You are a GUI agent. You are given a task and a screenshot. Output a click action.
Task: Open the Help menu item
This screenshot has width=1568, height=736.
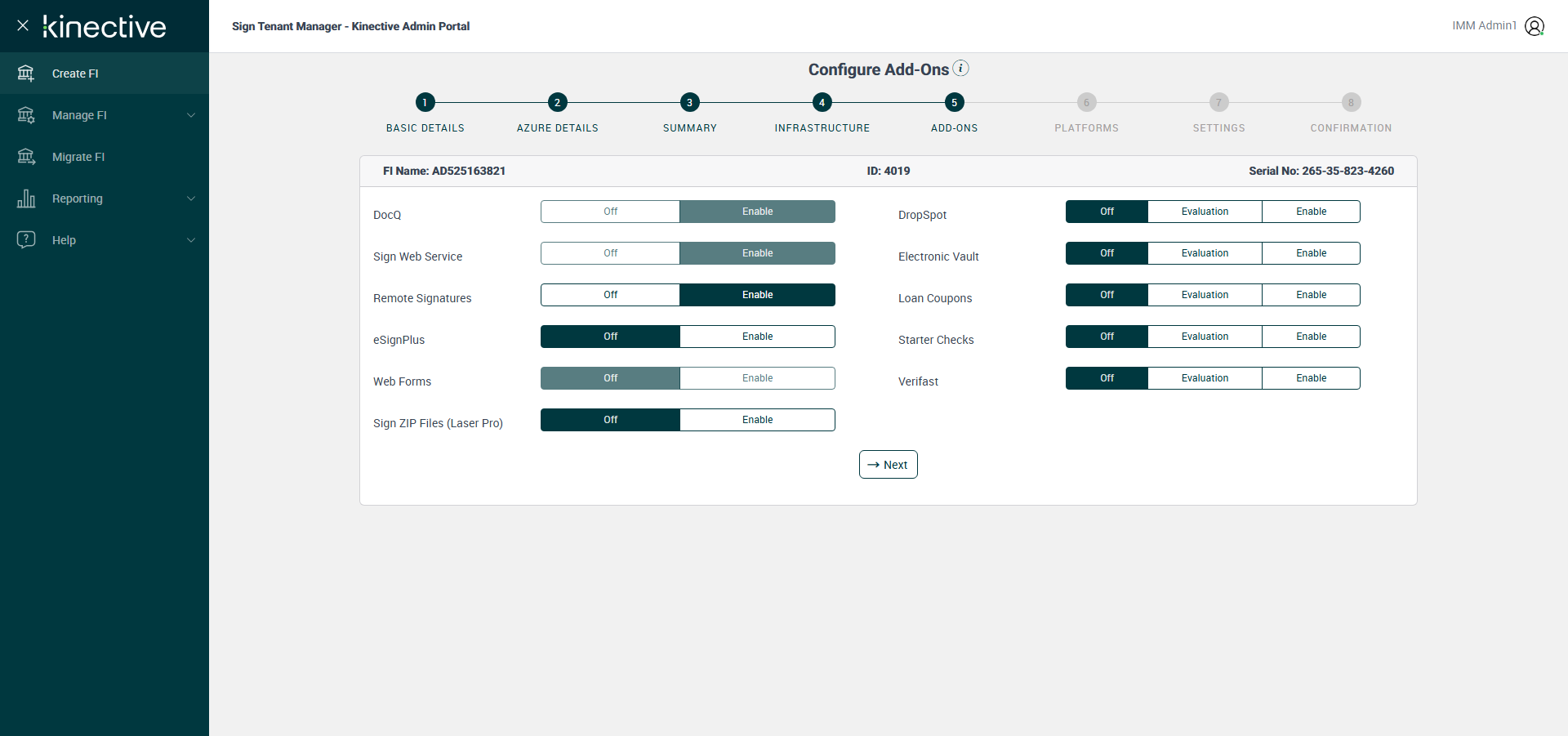pyautogui.click(x=105, y=240)
